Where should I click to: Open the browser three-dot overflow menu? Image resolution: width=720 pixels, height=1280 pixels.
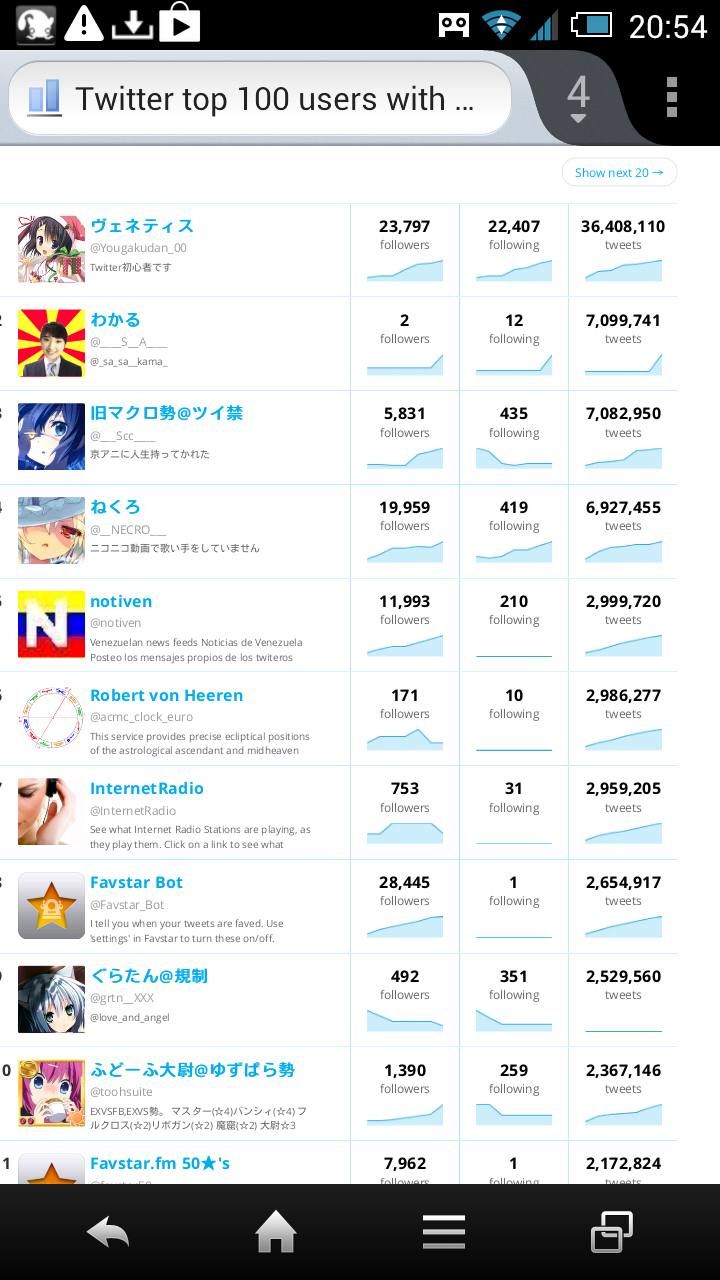point(672,97)
